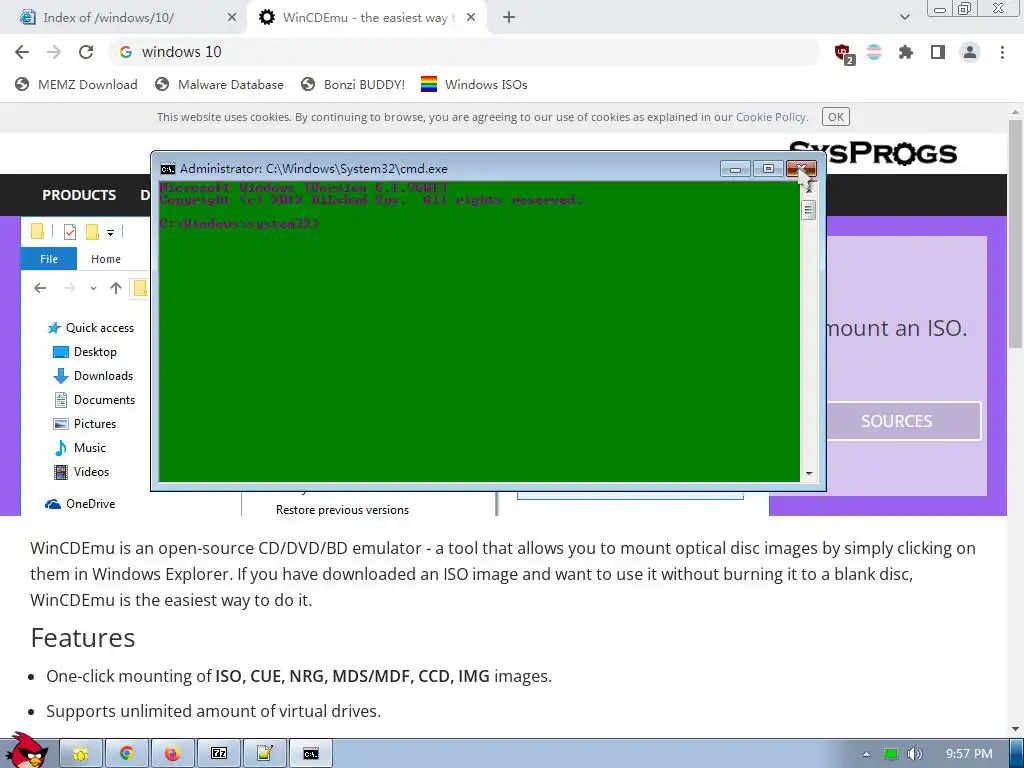Select Desktop in Explorer sidebar
The height and width of the screenshot is (768, 1024).
coord(85,352)
